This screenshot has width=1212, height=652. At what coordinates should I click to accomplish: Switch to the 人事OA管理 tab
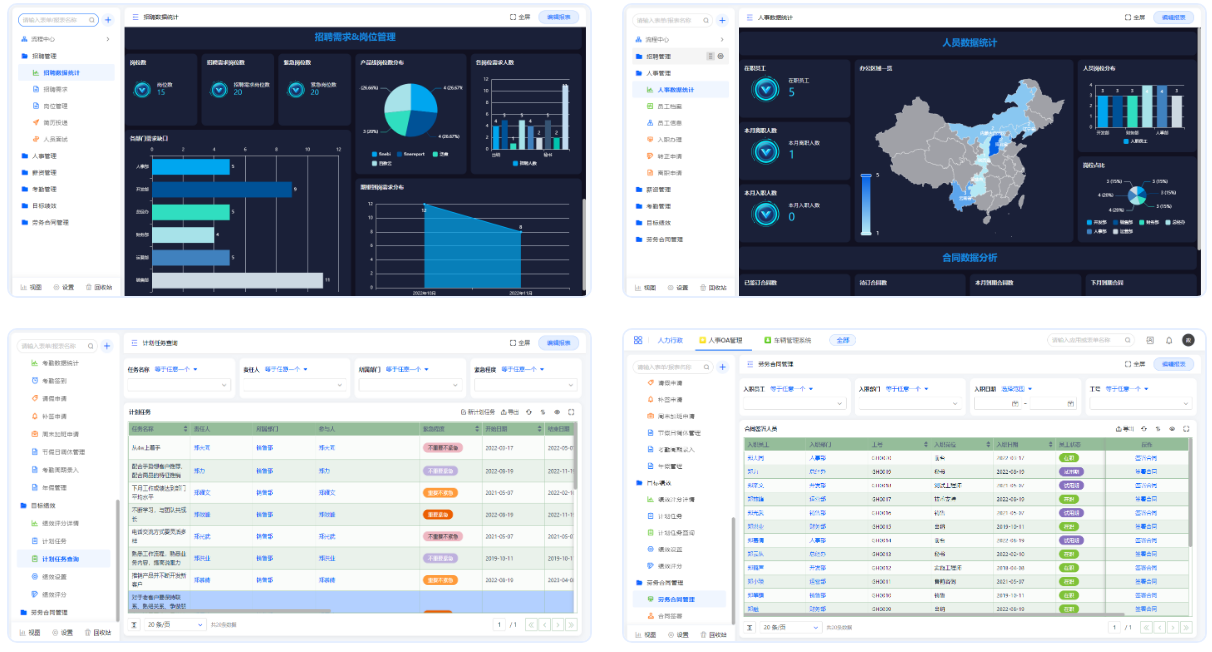[721, 340]
